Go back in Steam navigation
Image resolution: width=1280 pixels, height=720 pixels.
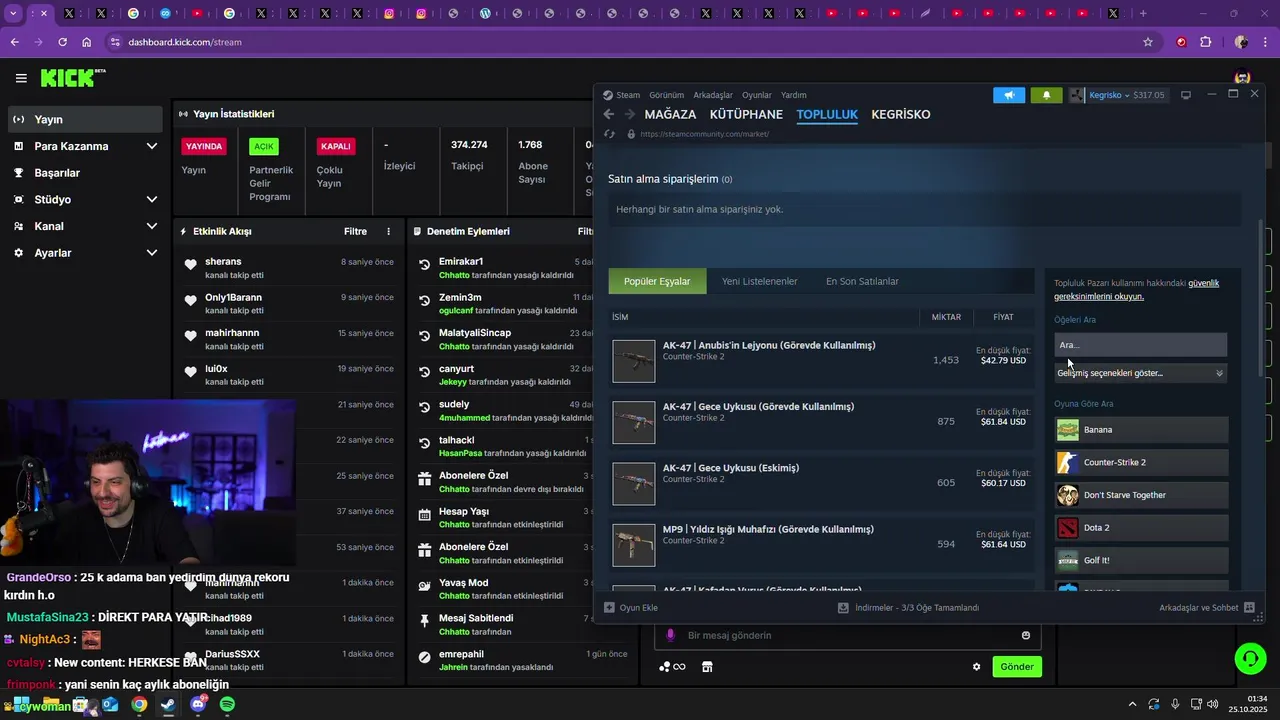pos(608,114)
